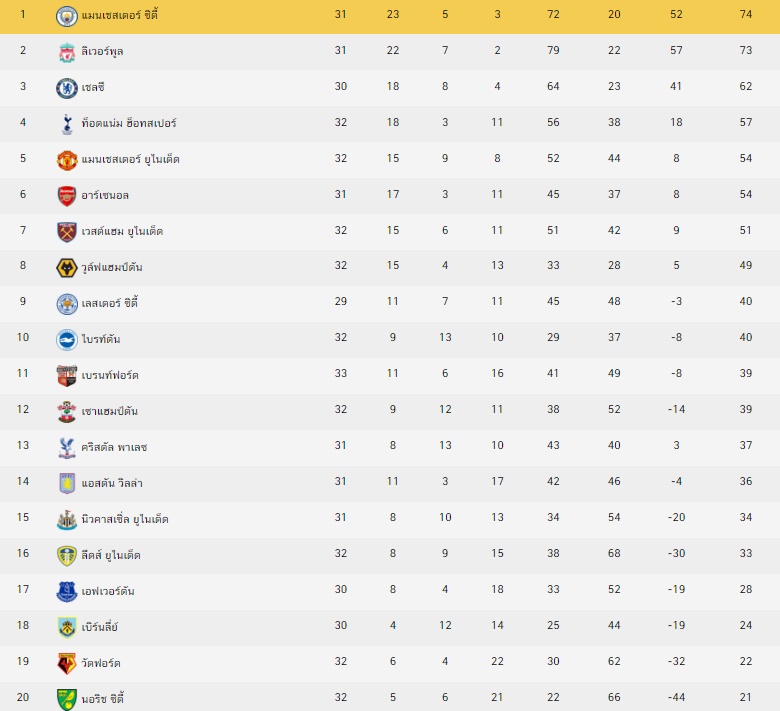This screenshot has width=780, height=711.
Task: Open the ลีดส์ ยูไนเต็ด team link
Action: click(111, 555)
